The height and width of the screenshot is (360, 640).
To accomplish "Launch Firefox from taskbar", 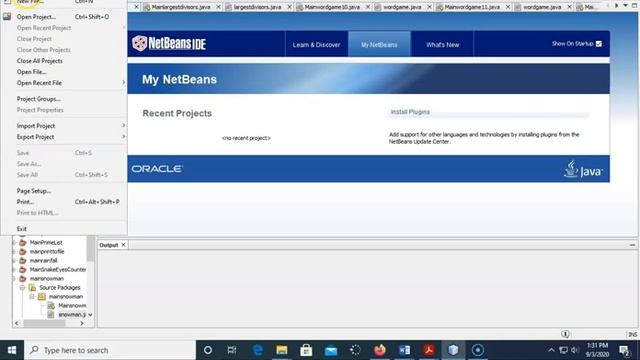I will point(380,350).
